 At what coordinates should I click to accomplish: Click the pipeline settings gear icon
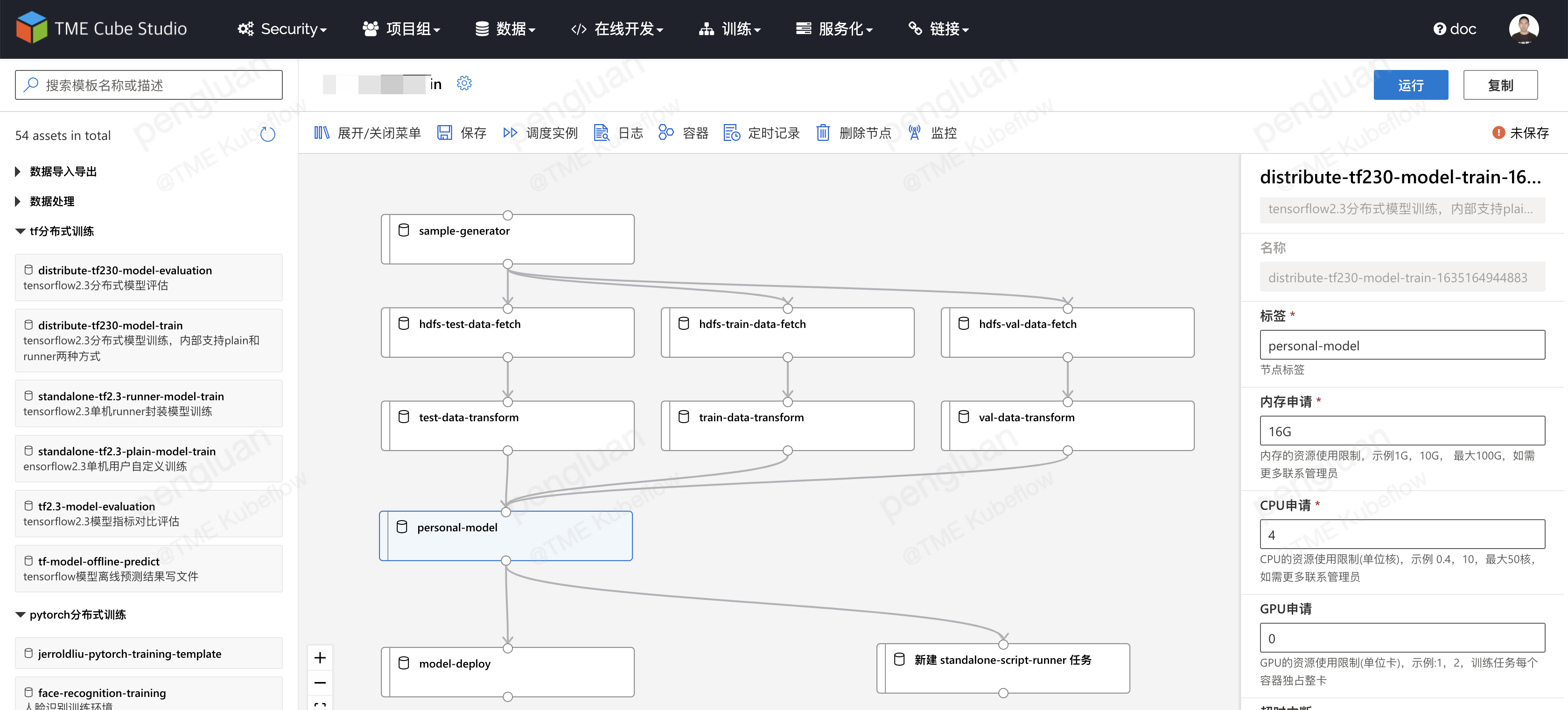[x=464, y=84]
